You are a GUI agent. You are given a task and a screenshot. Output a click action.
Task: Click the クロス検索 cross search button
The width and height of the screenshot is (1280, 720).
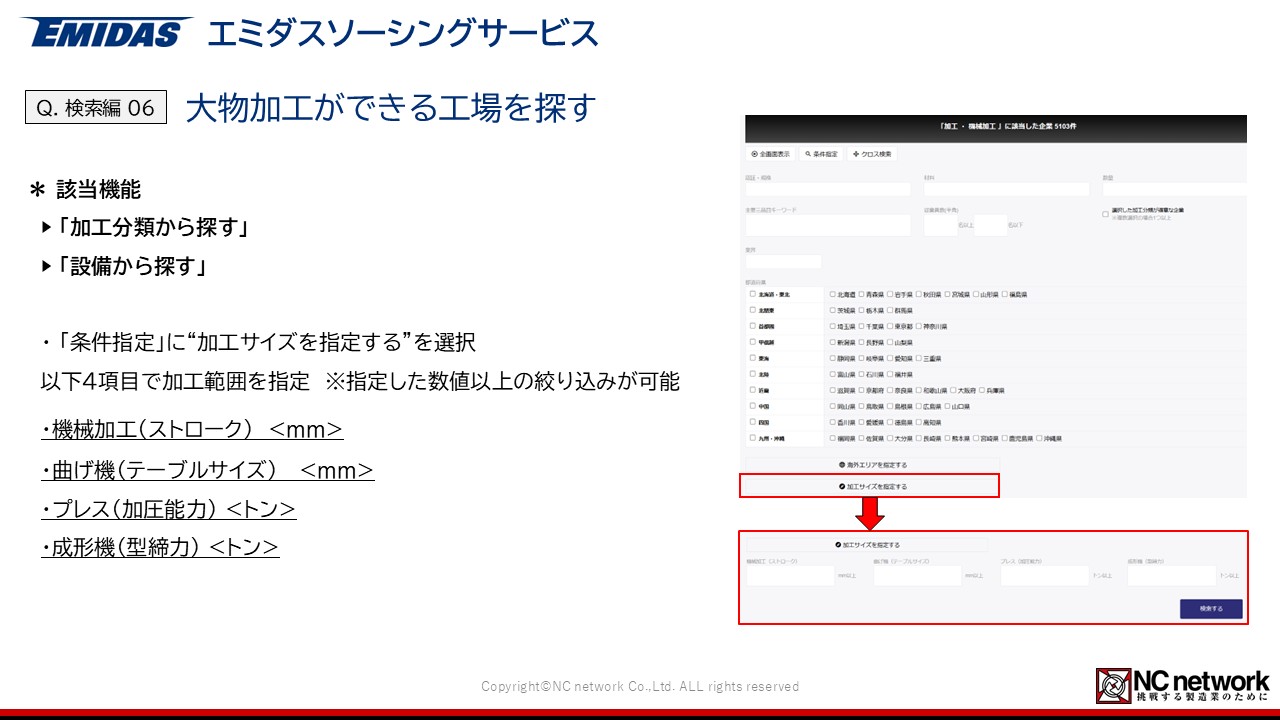pos(872,155)
